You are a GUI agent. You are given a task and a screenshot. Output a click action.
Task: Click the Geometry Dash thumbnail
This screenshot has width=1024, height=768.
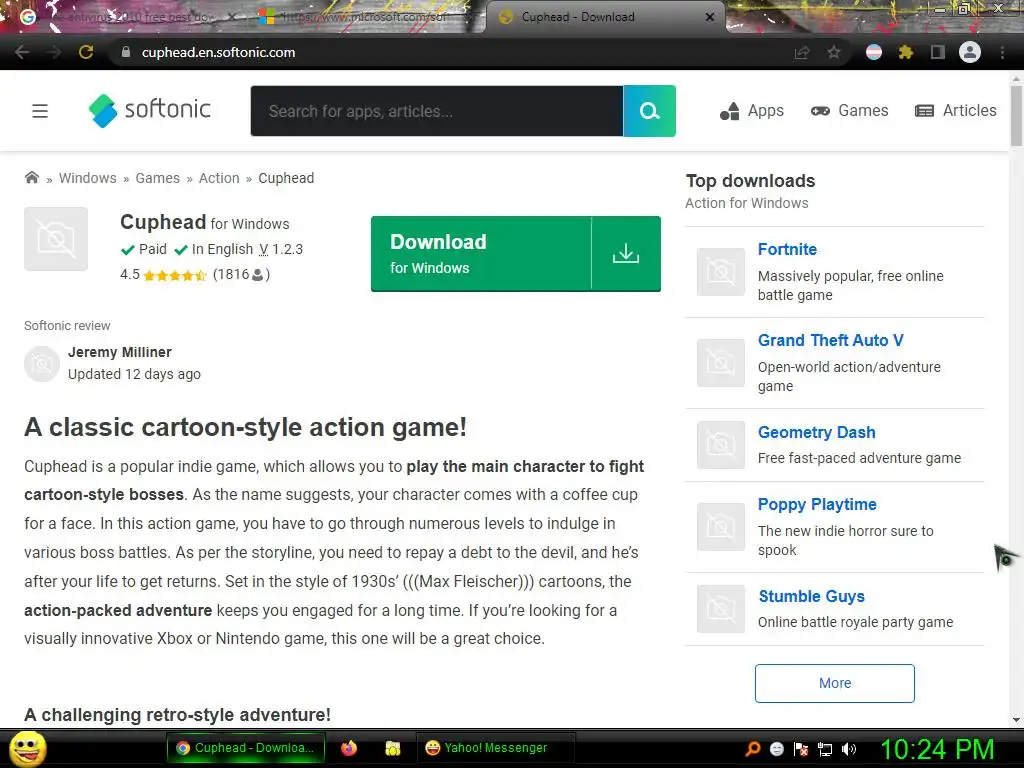720,445
